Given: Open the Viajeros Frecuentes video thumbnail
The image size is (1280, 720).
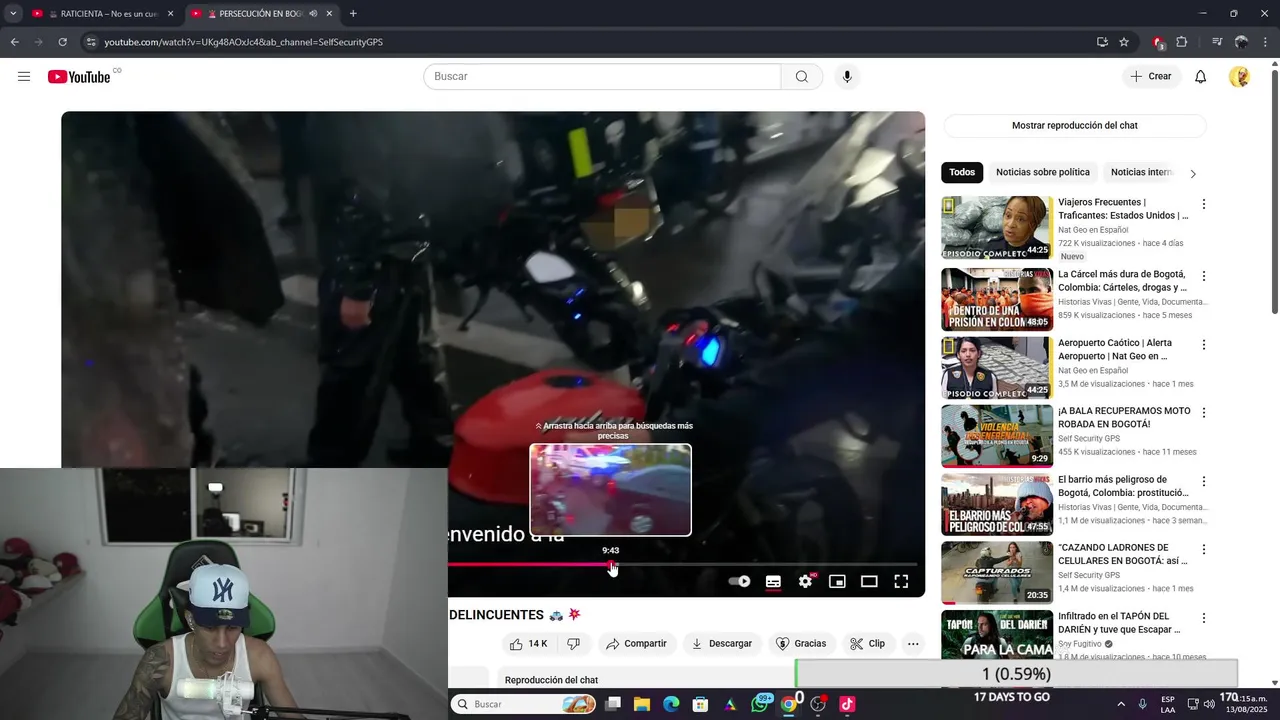Looking at the screenshot, I should coord(997,228).
